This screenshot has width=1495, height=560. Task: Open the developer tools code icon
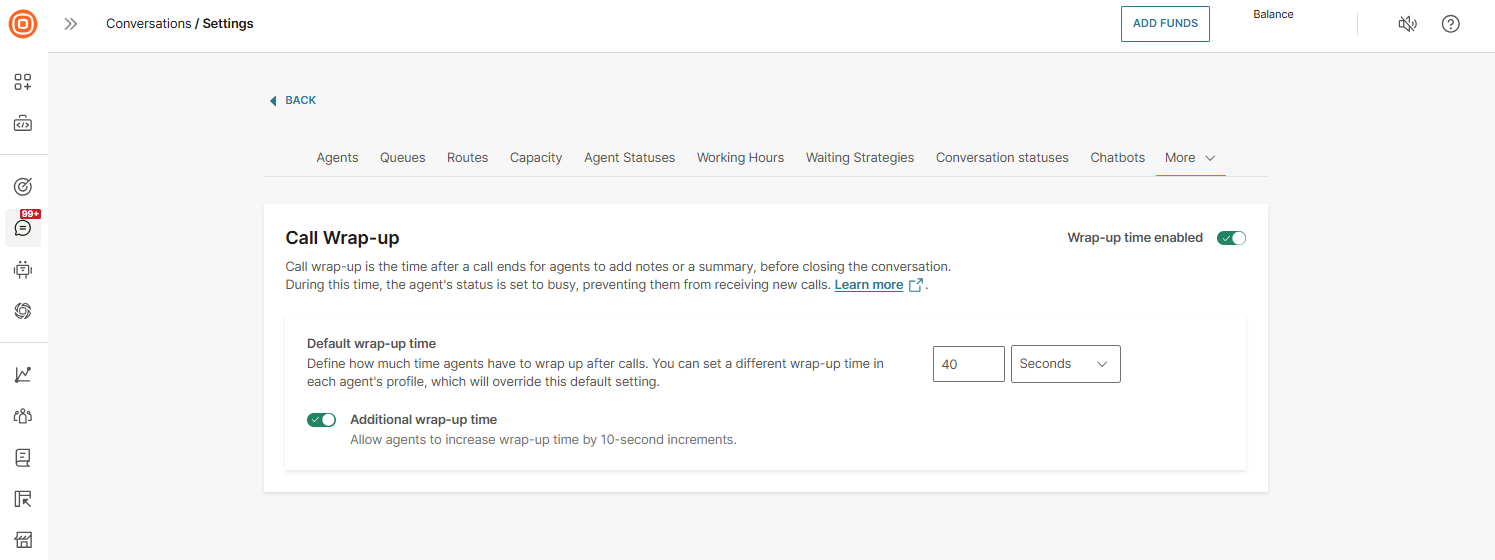click(23, 124)
